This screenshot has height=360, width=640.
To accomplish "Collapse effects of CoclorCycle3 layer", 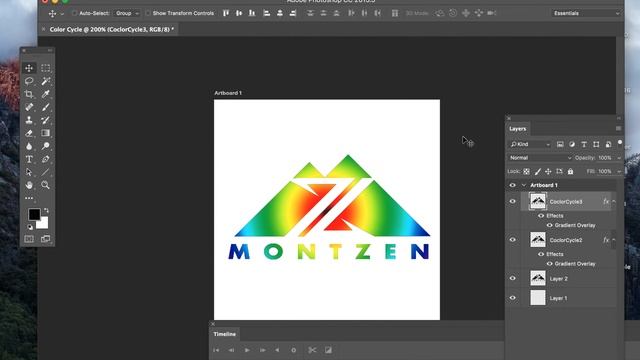I will tap(613, 202).
